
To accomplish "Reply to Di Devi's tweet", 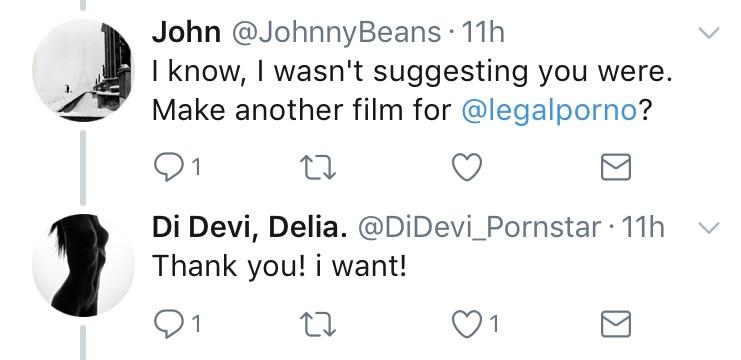I will tap(168, 324).
